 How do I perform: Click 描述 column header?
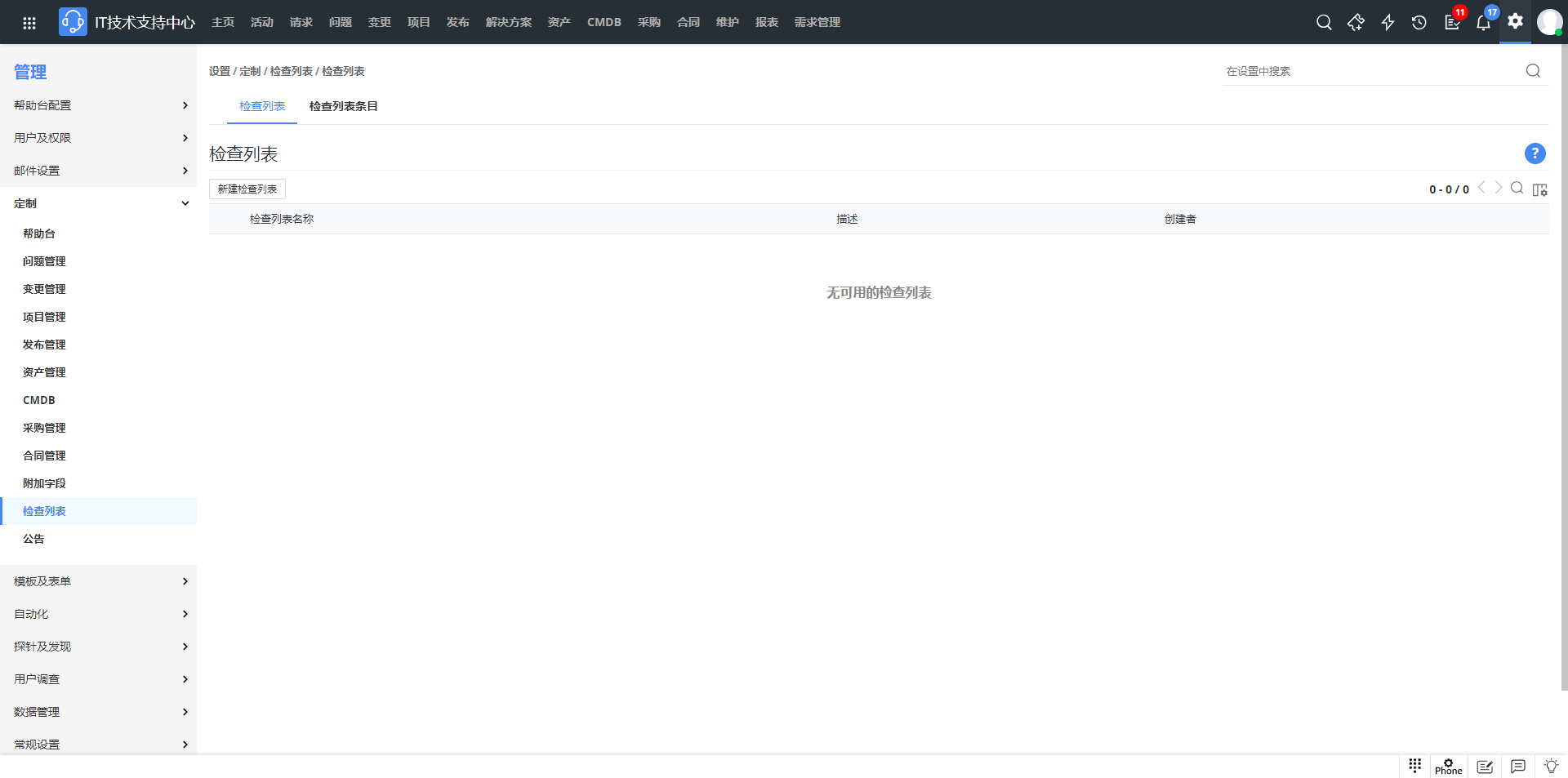[x=847, y=219]
